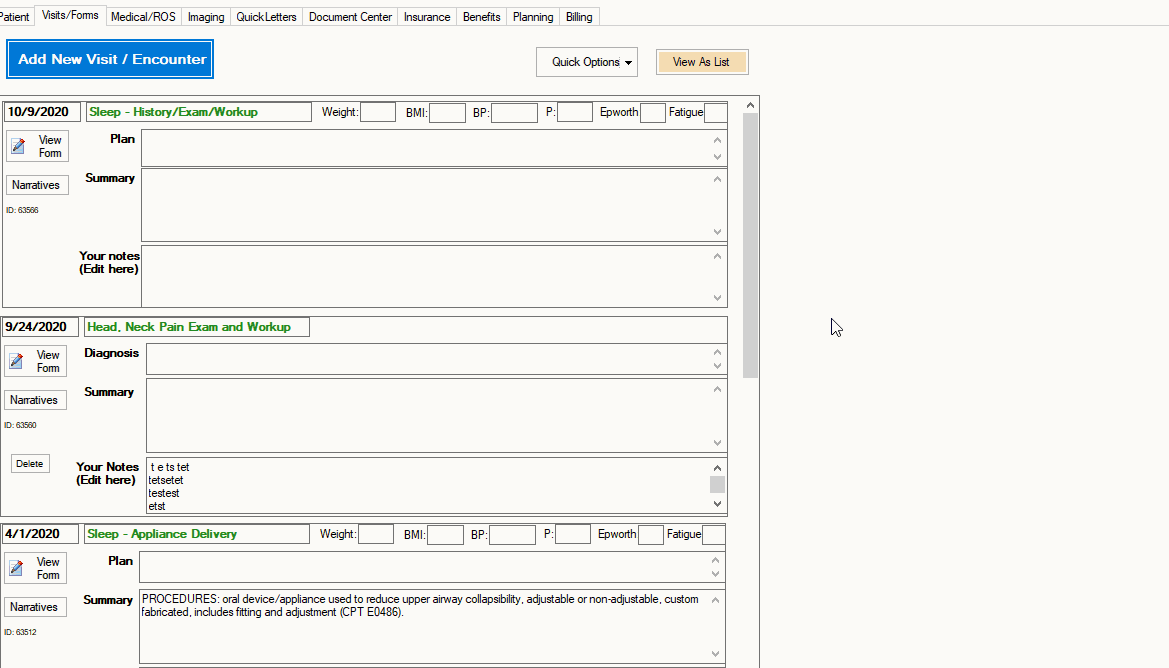Switch to the Patient tab
This screenshot has width=1169, height=668.
click(15, 16)
